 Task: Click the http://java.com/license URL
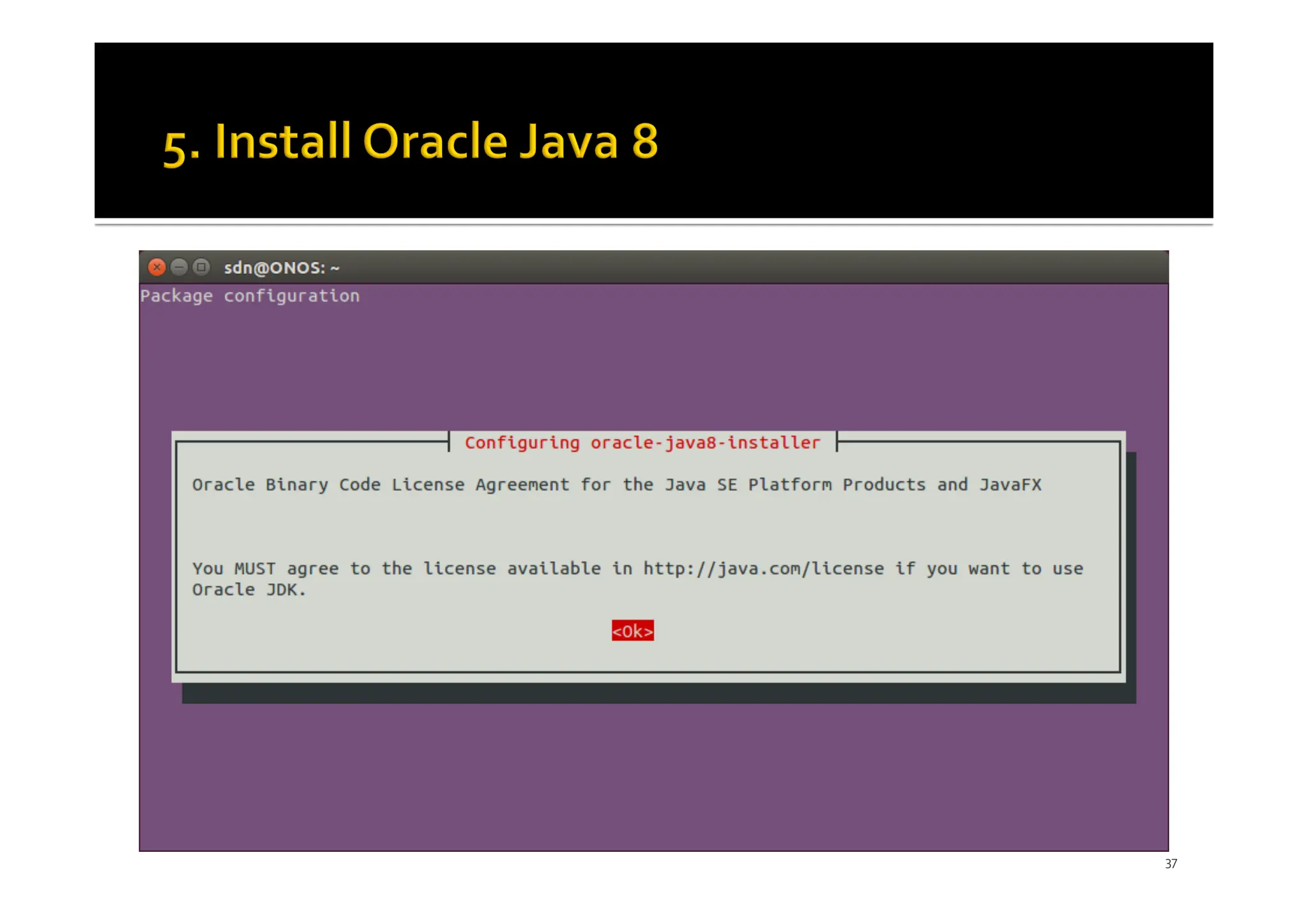point(763,568)
